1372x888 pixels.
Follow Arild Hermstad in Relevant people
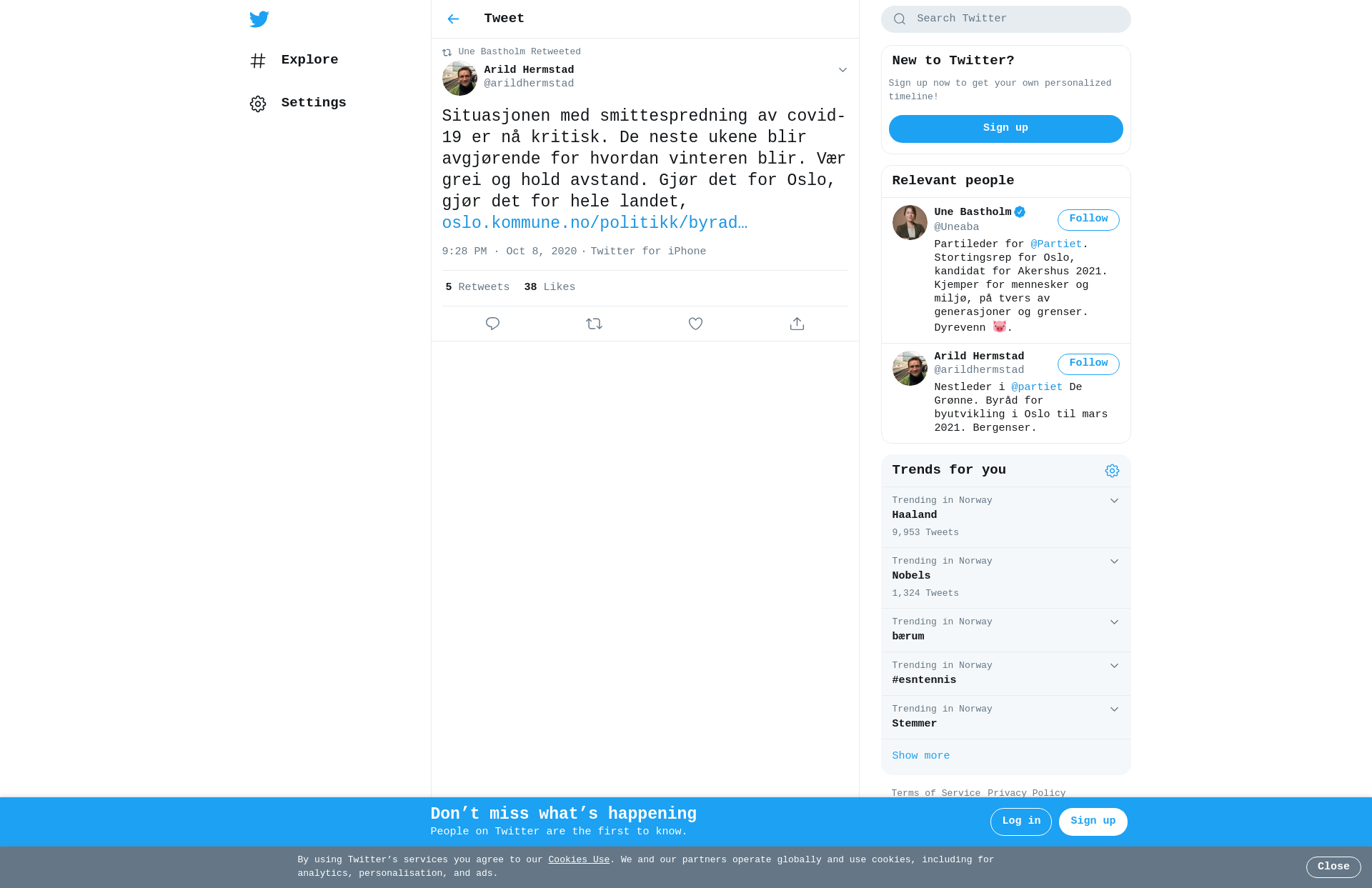click(x=1088, y=364)
